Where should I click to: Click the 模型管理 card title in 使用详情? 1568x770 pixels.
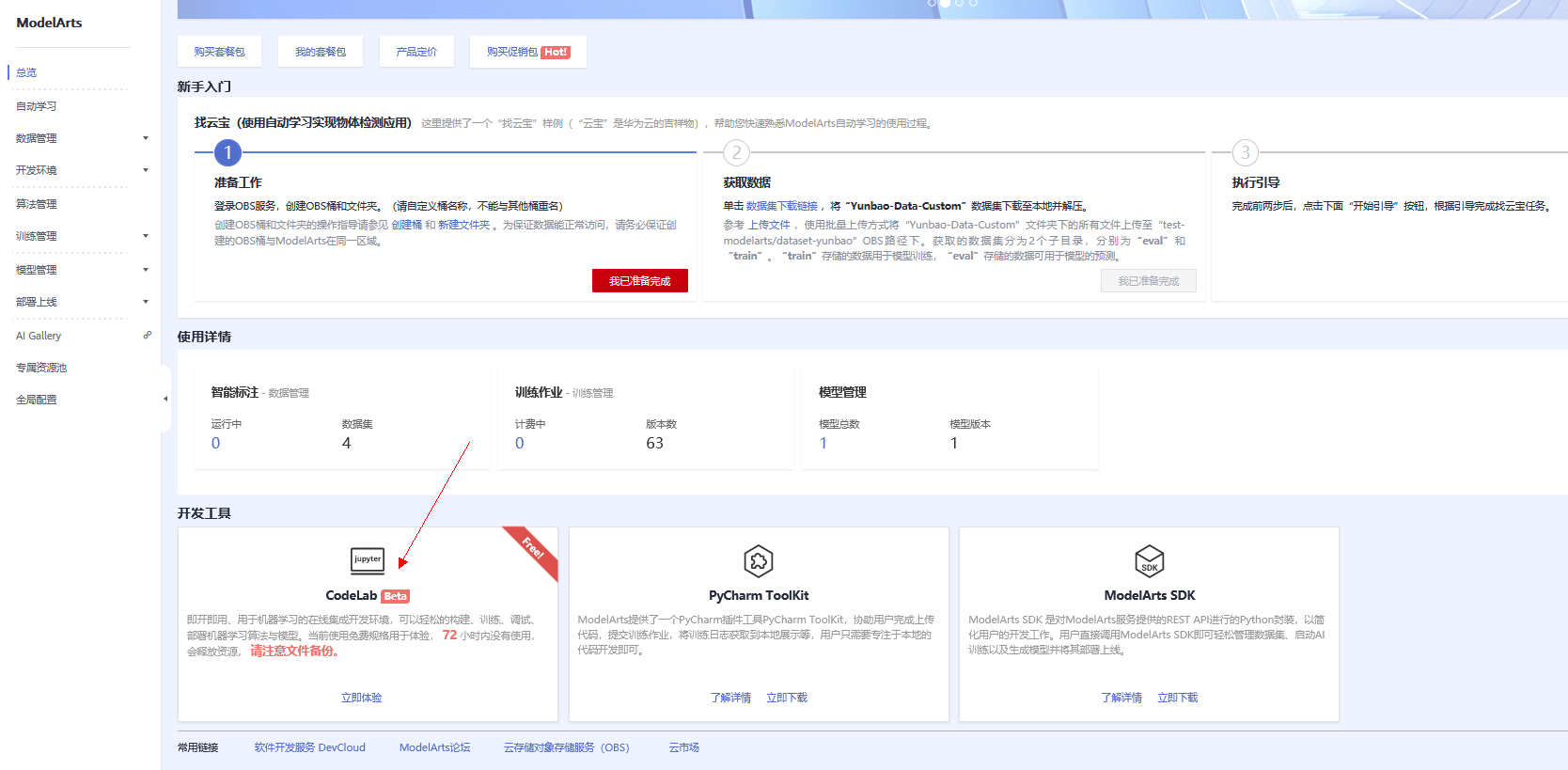point(843,392)
